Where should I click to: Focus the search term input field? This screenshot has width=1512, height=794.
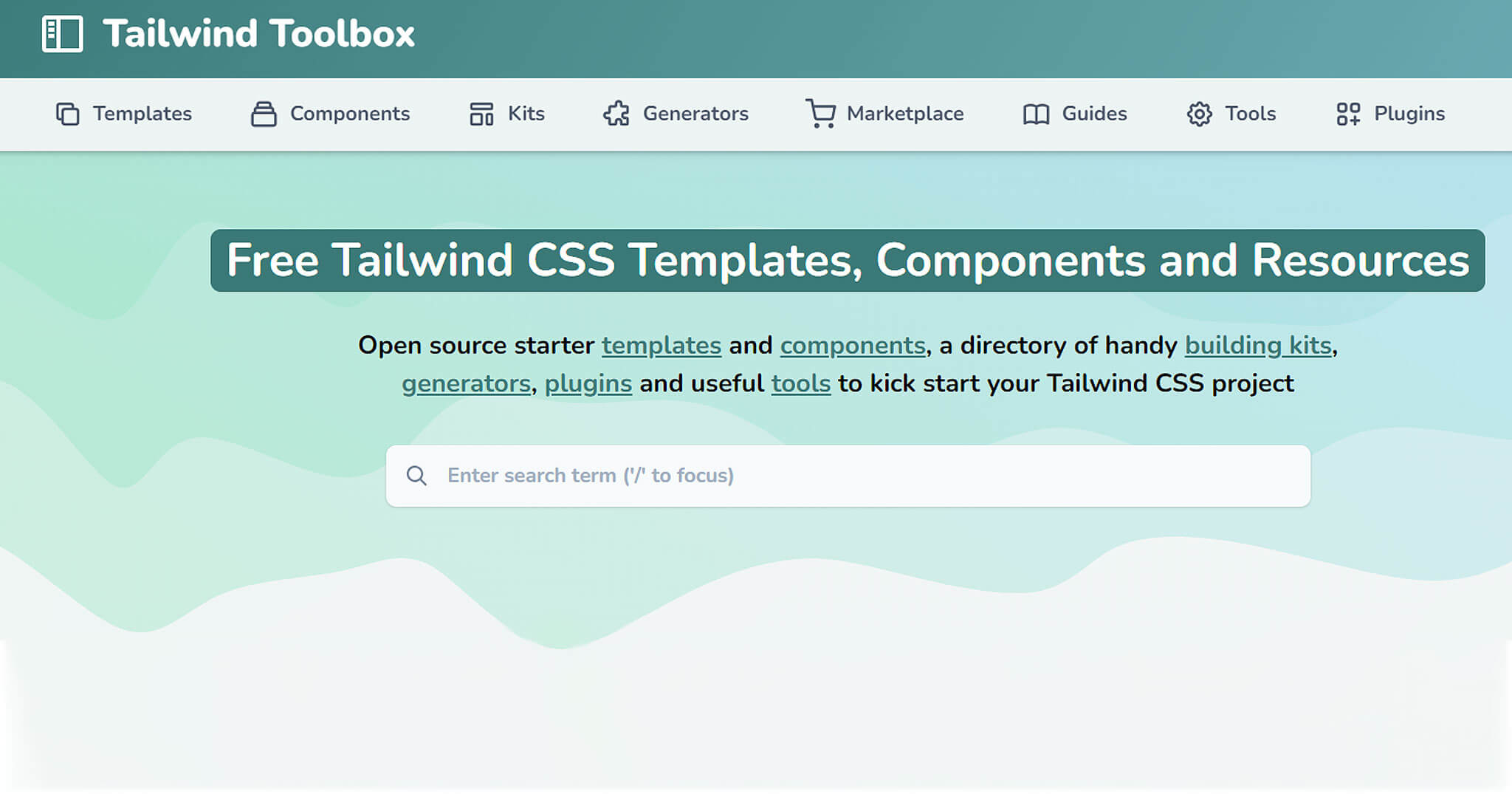coord(848,476)
